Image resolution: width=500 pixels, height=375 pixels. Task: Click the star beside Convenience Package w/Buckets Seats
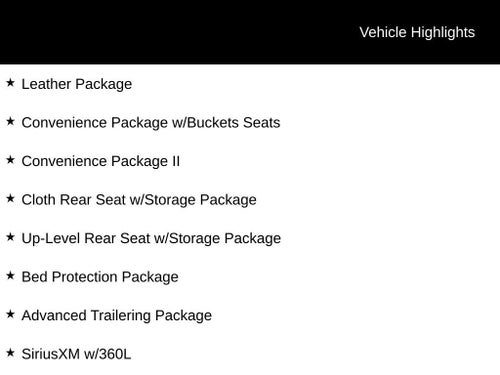coord(10,121)
